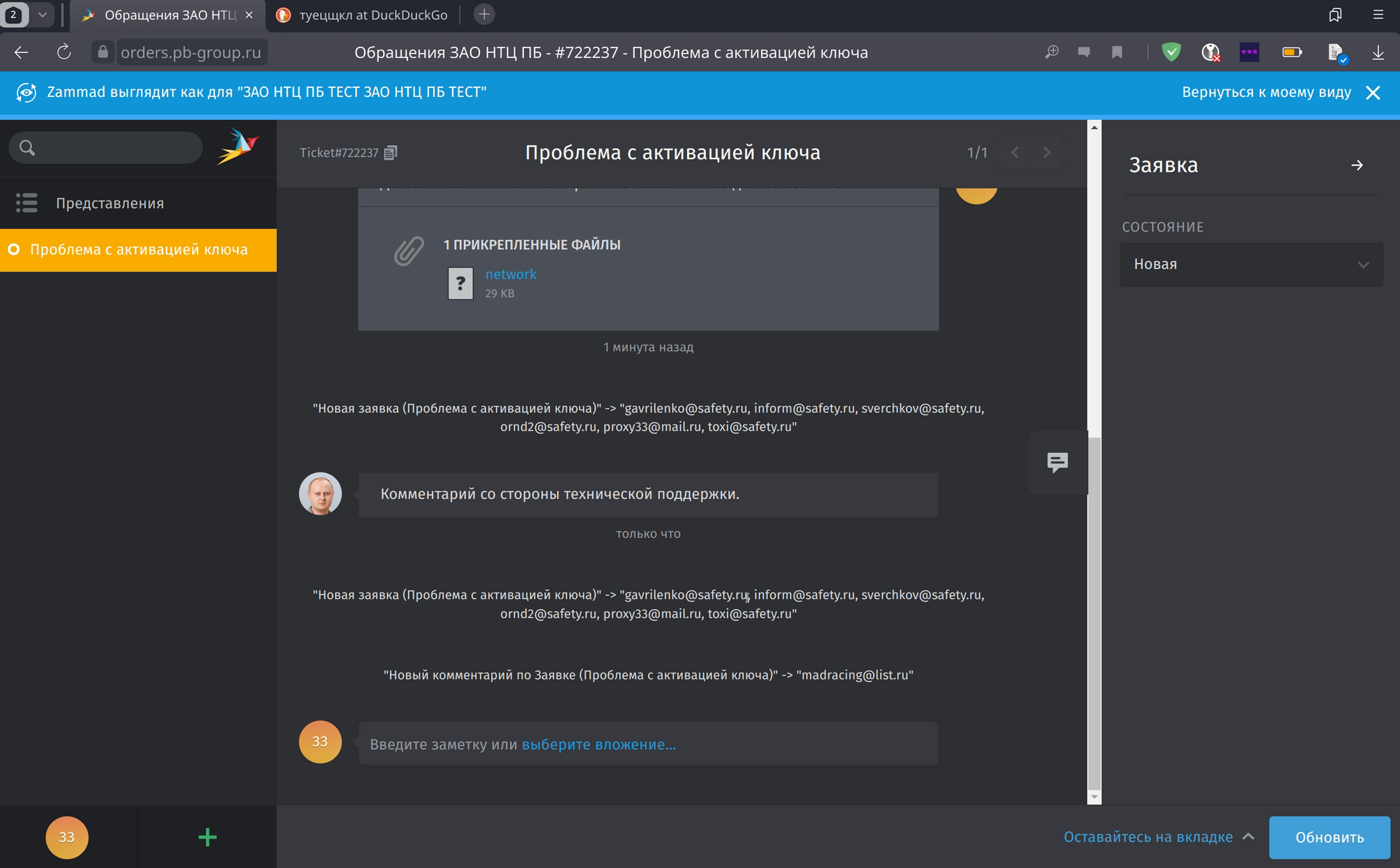Copy ticket number using the icon beside Ticket#722237
The height and width of the screenshot is (868, 1400).
tap(391, 152)
